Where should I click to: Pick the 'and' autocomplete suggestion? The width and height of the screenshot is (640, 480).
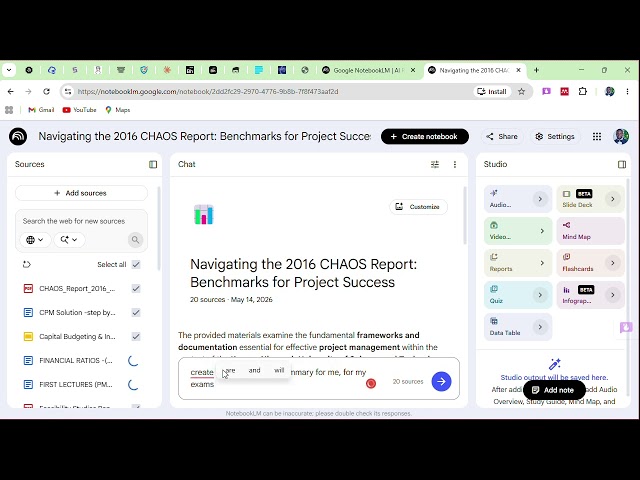coord(254,370)
